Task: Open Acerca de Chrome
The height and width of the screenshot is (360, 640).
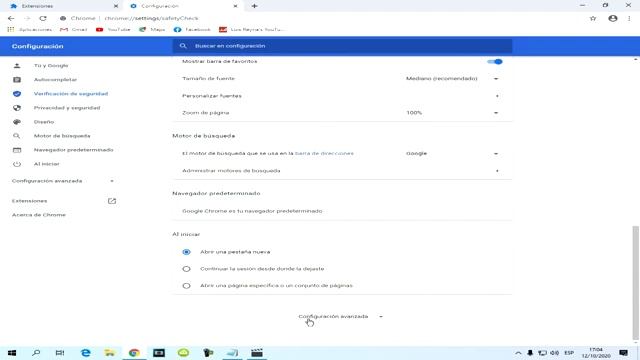Action: [x=39, y=215]
